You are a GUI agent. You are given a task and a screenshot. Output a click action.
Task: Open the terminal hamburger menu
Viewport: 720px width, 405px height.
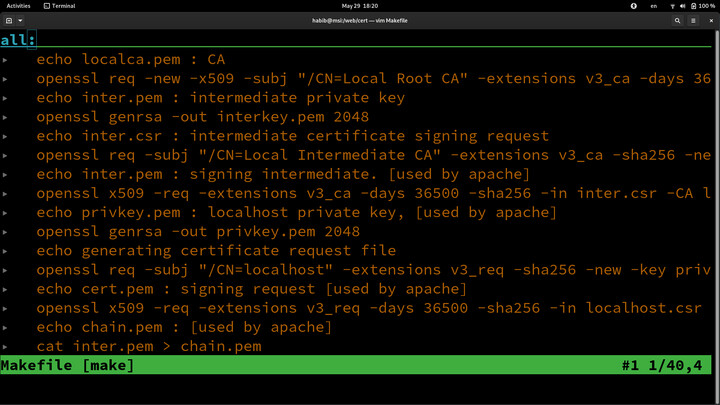click(693, 21)
